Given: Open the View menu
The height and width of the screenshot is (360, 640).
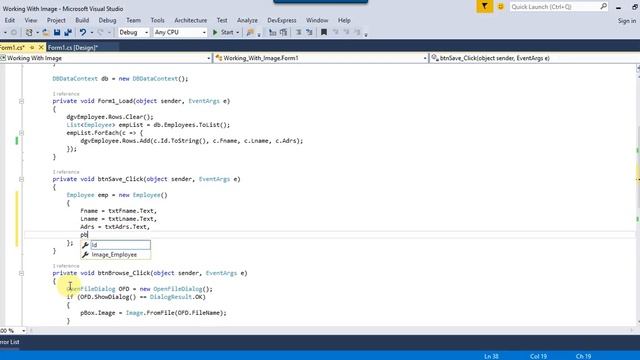Looking at the screenshot, I should (31, 20).
